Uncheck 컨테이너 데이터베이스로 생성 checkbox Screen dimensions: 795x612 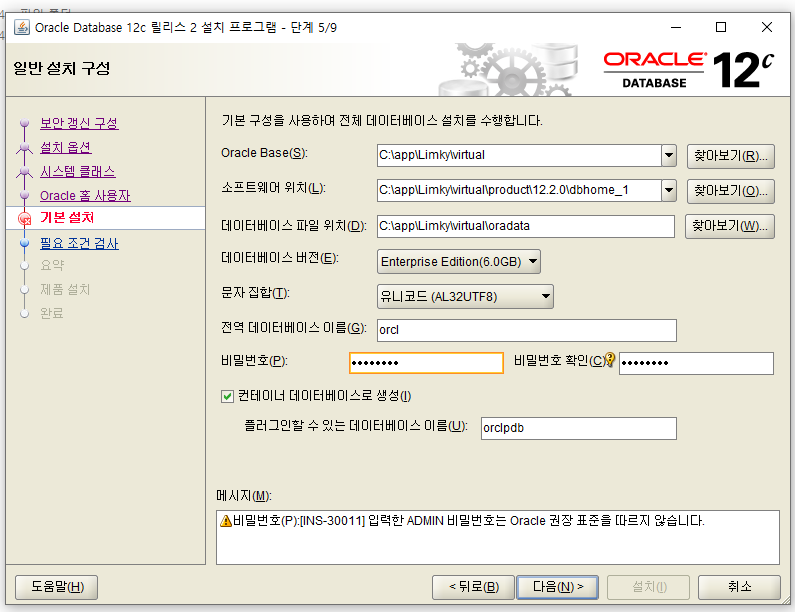pos(228,396)
